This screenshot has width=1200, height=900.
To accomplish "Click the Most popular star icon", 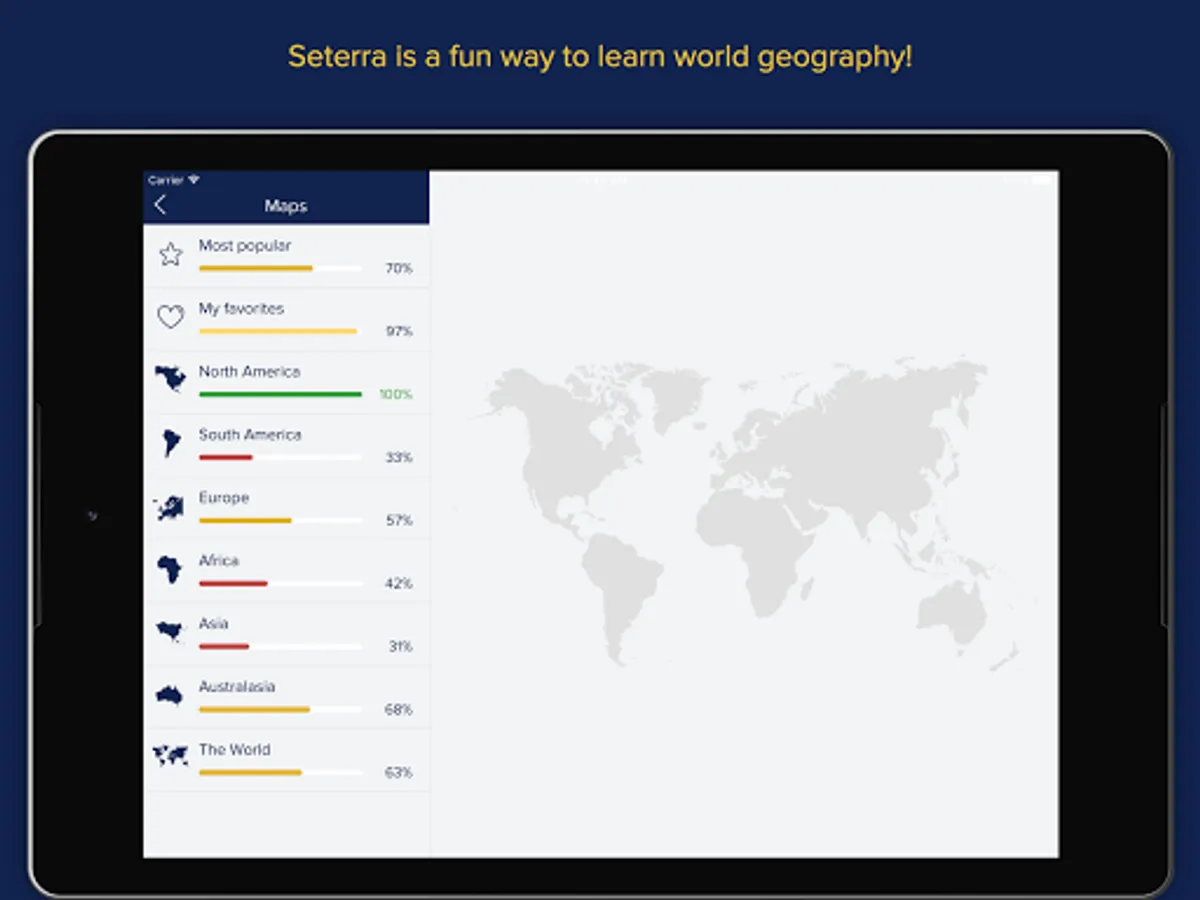I will click(171, 255).
